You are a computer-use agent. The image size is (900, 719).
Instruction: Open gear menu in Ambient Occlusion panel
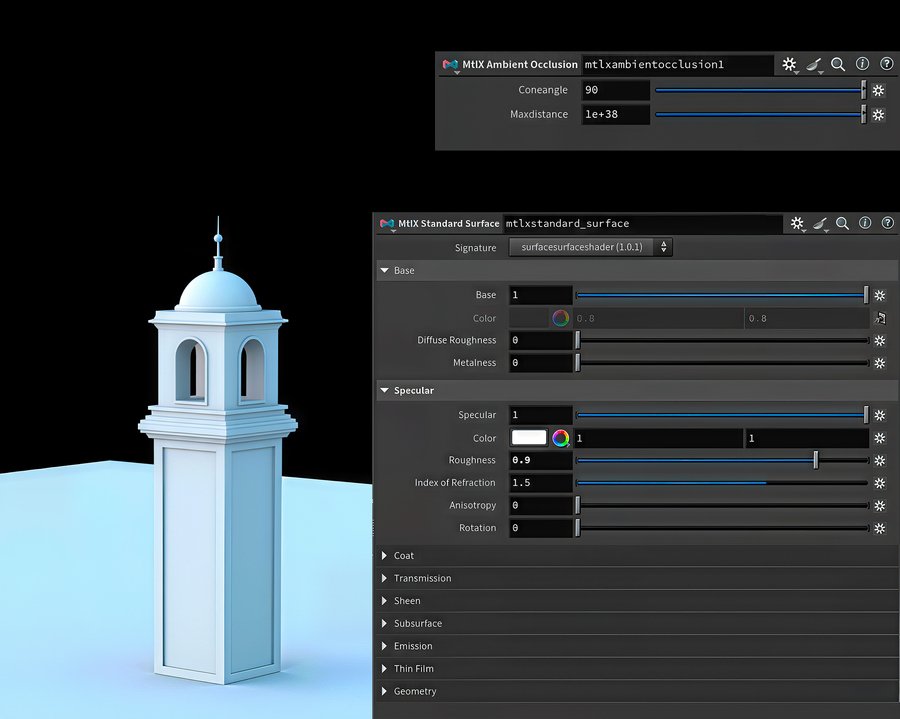click(x=790, y=64)
